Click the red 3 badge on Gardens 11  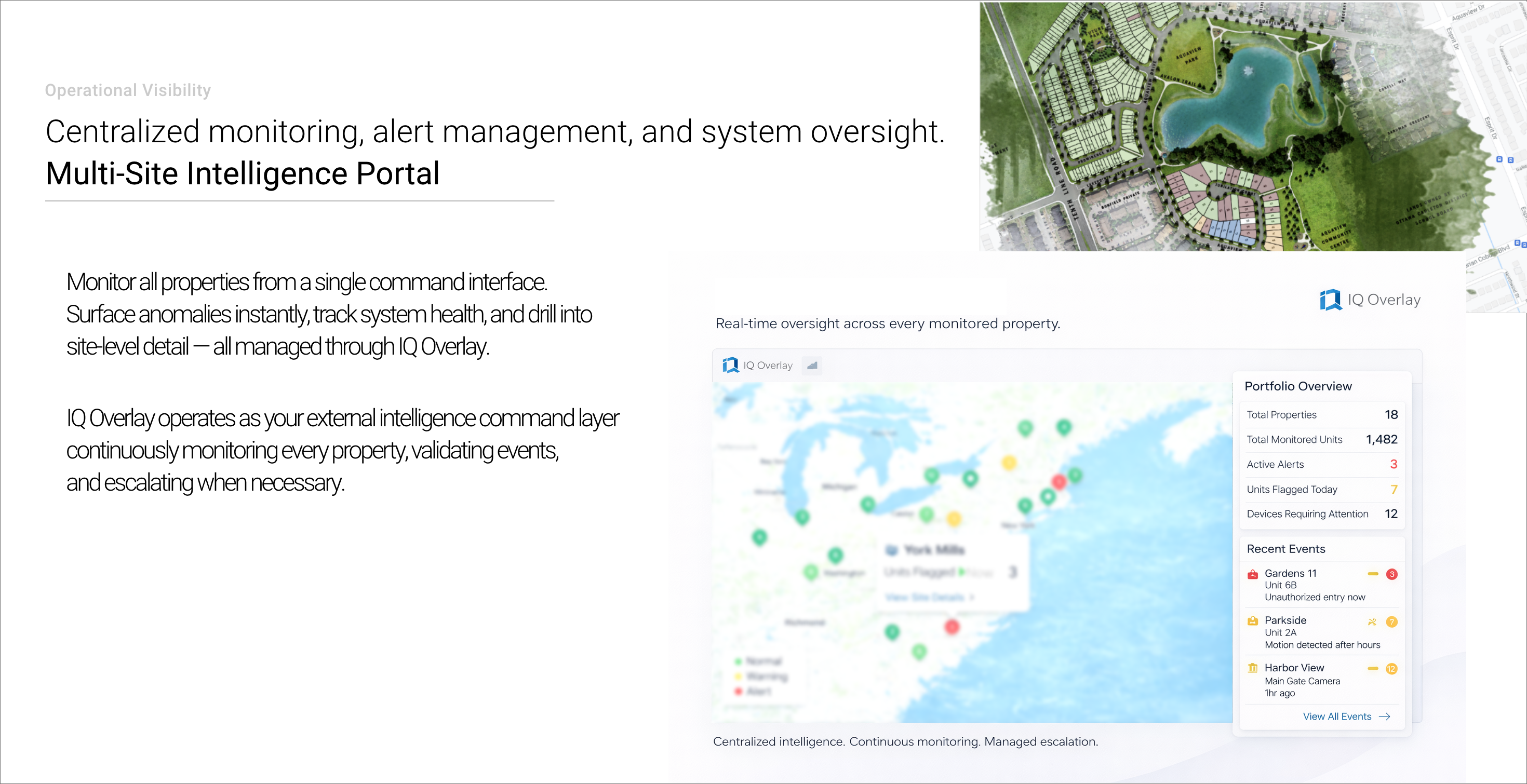[x=1392, y=574]
